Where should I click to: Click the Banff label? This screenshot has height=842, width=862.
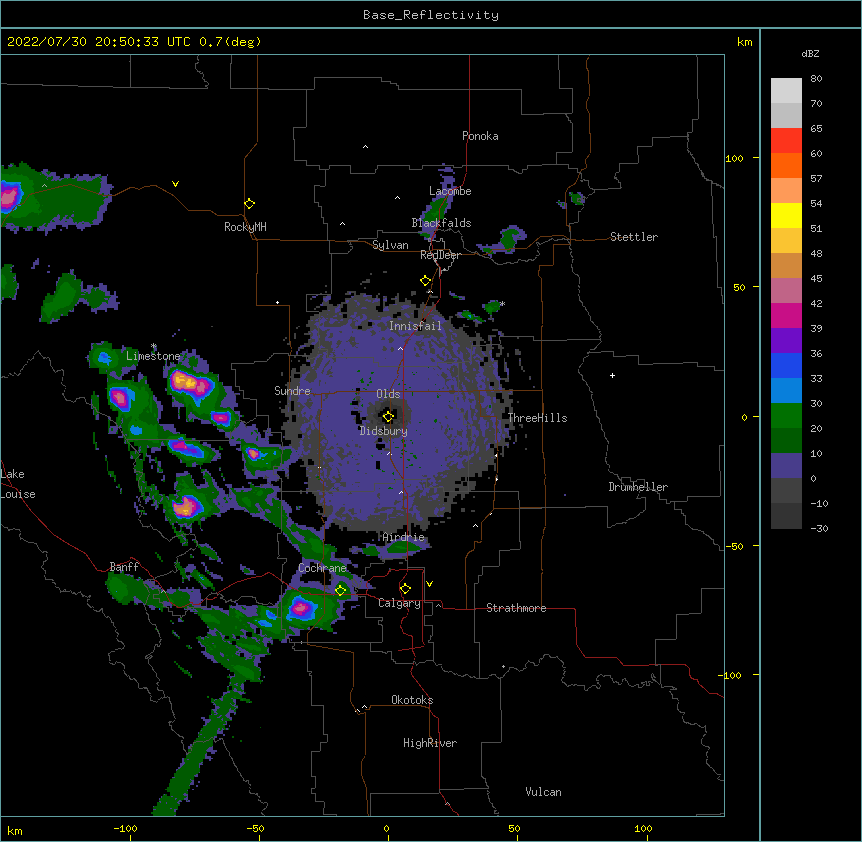point(124,567)
